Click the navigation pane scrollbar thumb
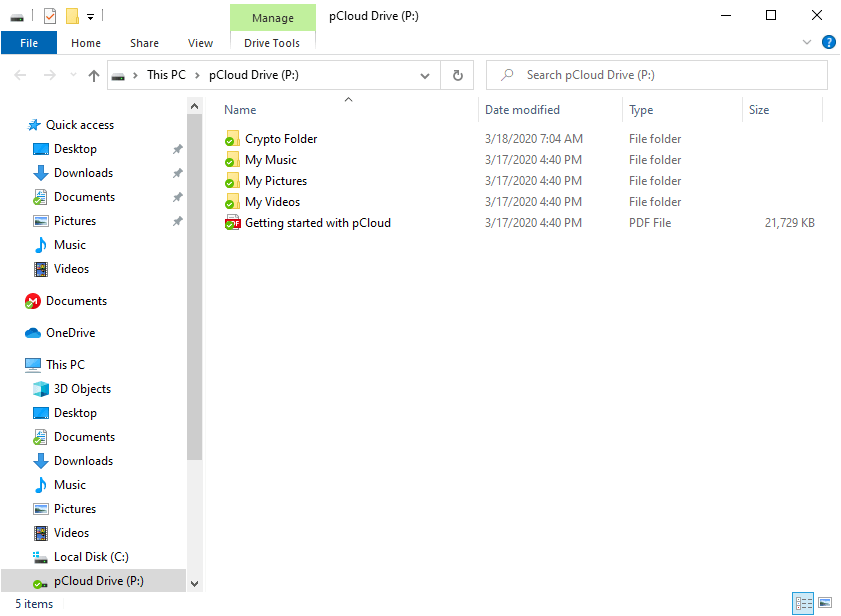The height and width of the screenshot is (616, 841). pos(195,287)
